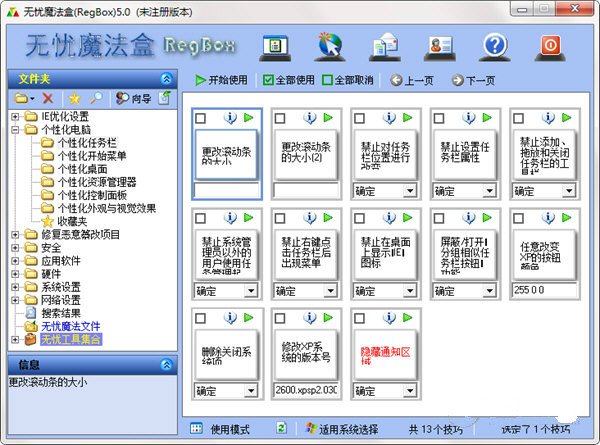Check the 更改滚动条的大小 card checkbox
Viewport: 600px width, 445px height.
201,118
